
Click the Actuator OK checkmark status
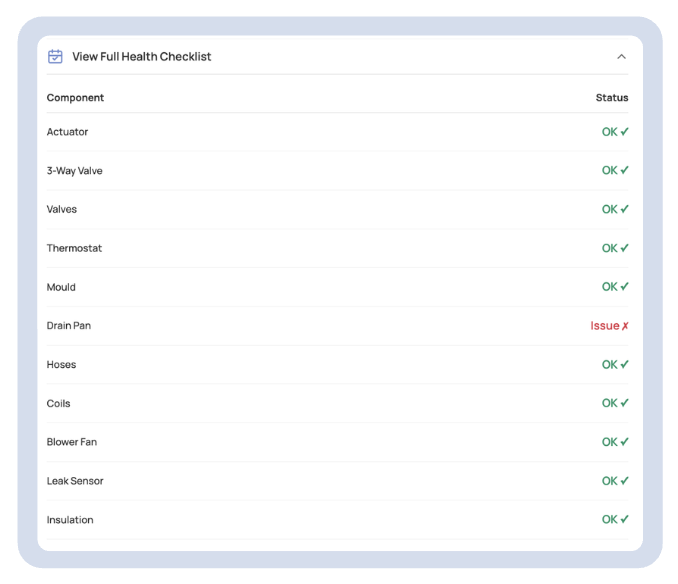(x=615, y=132)
